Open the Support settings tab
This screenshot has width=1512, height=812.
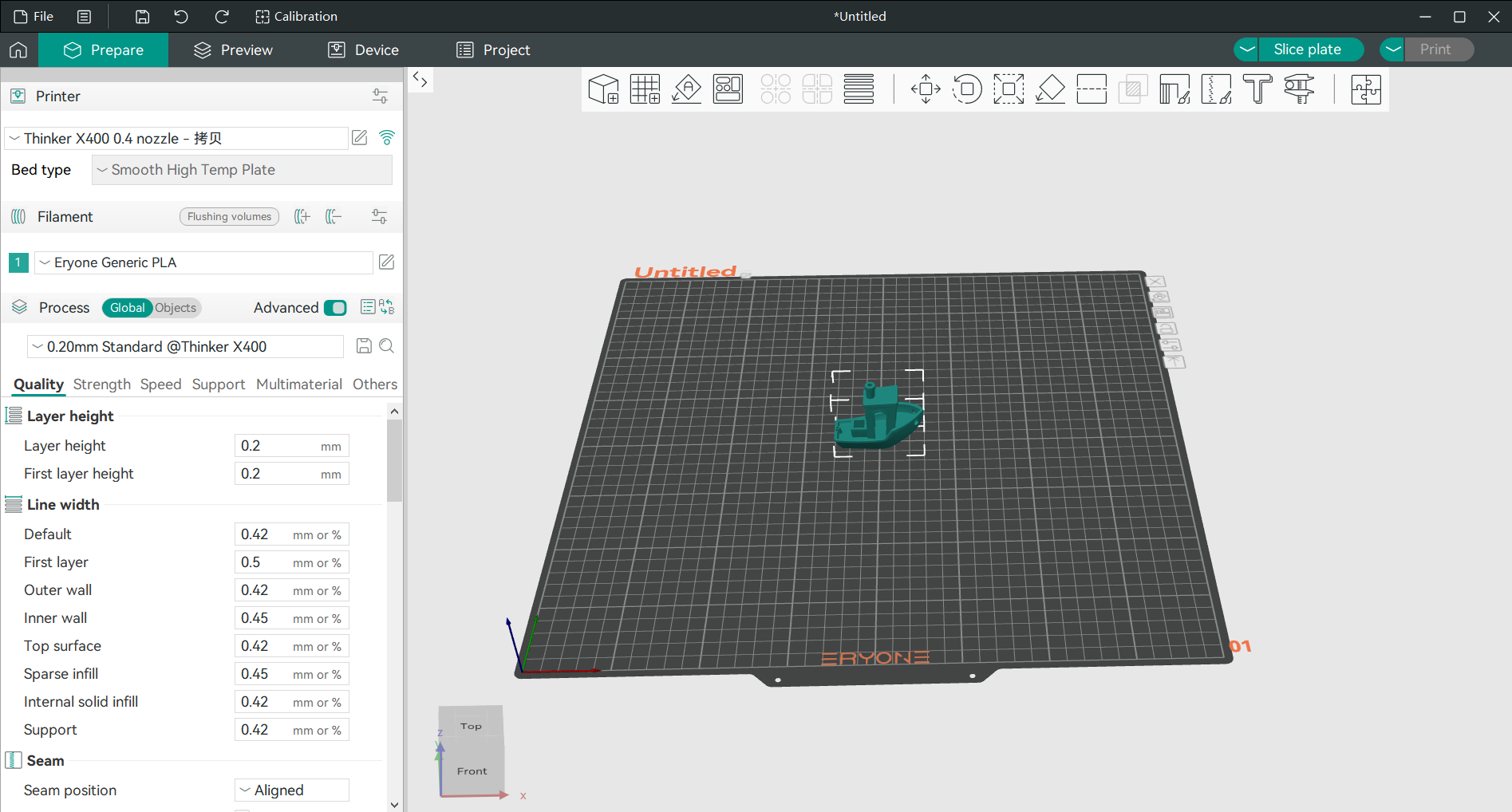219,384
